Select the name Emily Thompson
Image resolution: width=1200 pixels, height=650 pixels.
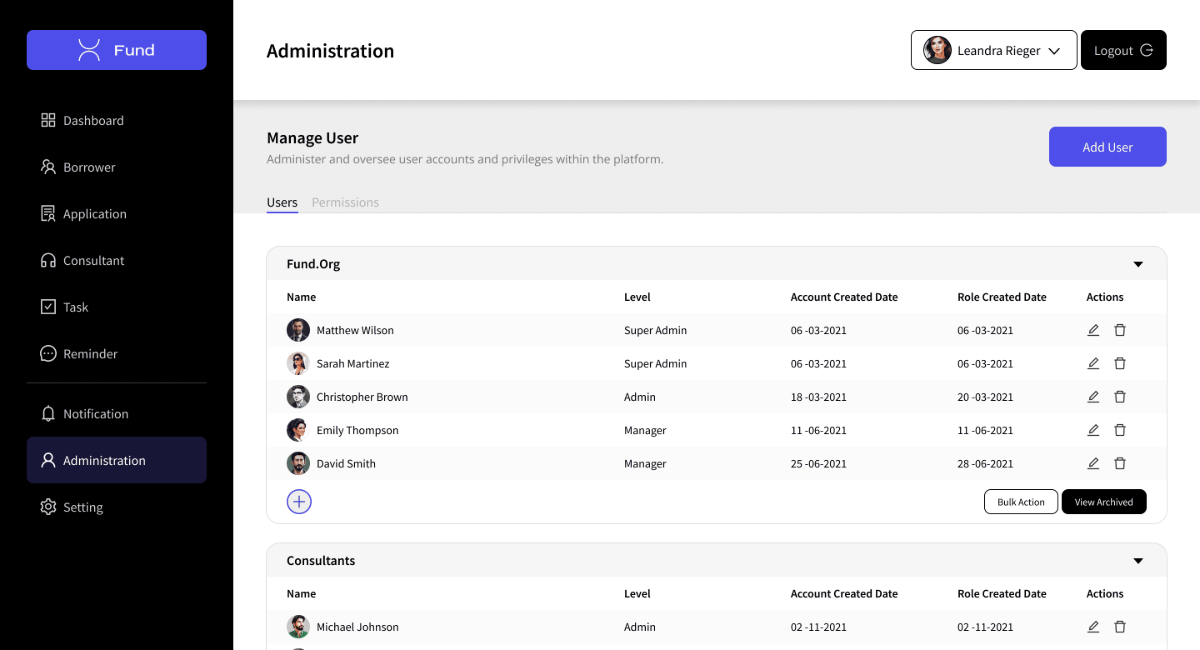358,430
